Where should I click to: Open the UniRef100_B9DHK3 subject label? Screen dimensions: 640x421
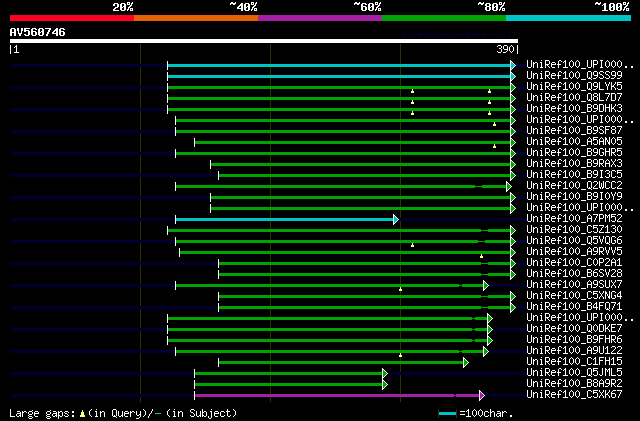coord(574,108)
